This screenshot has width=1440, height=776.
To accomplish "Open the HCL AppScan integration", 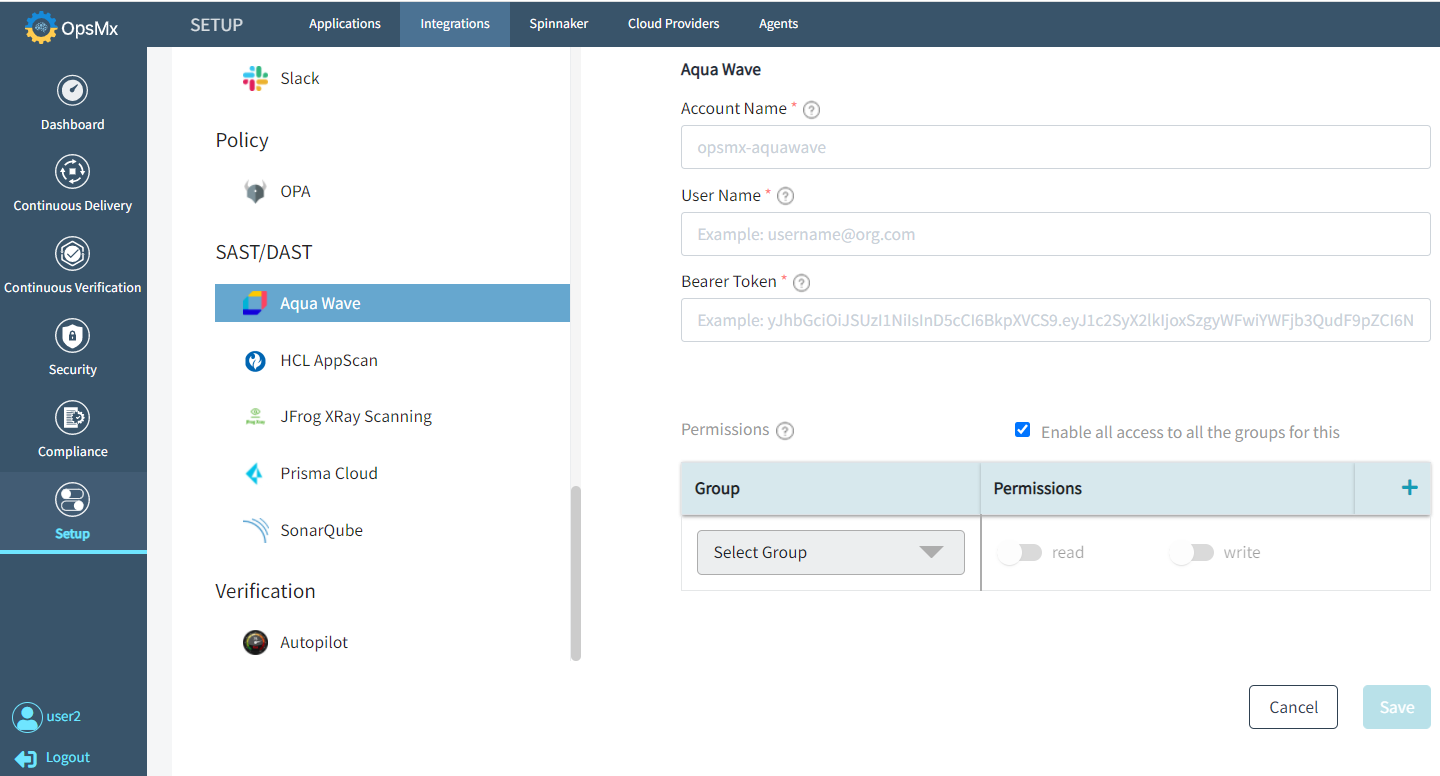I will point(254,360).
